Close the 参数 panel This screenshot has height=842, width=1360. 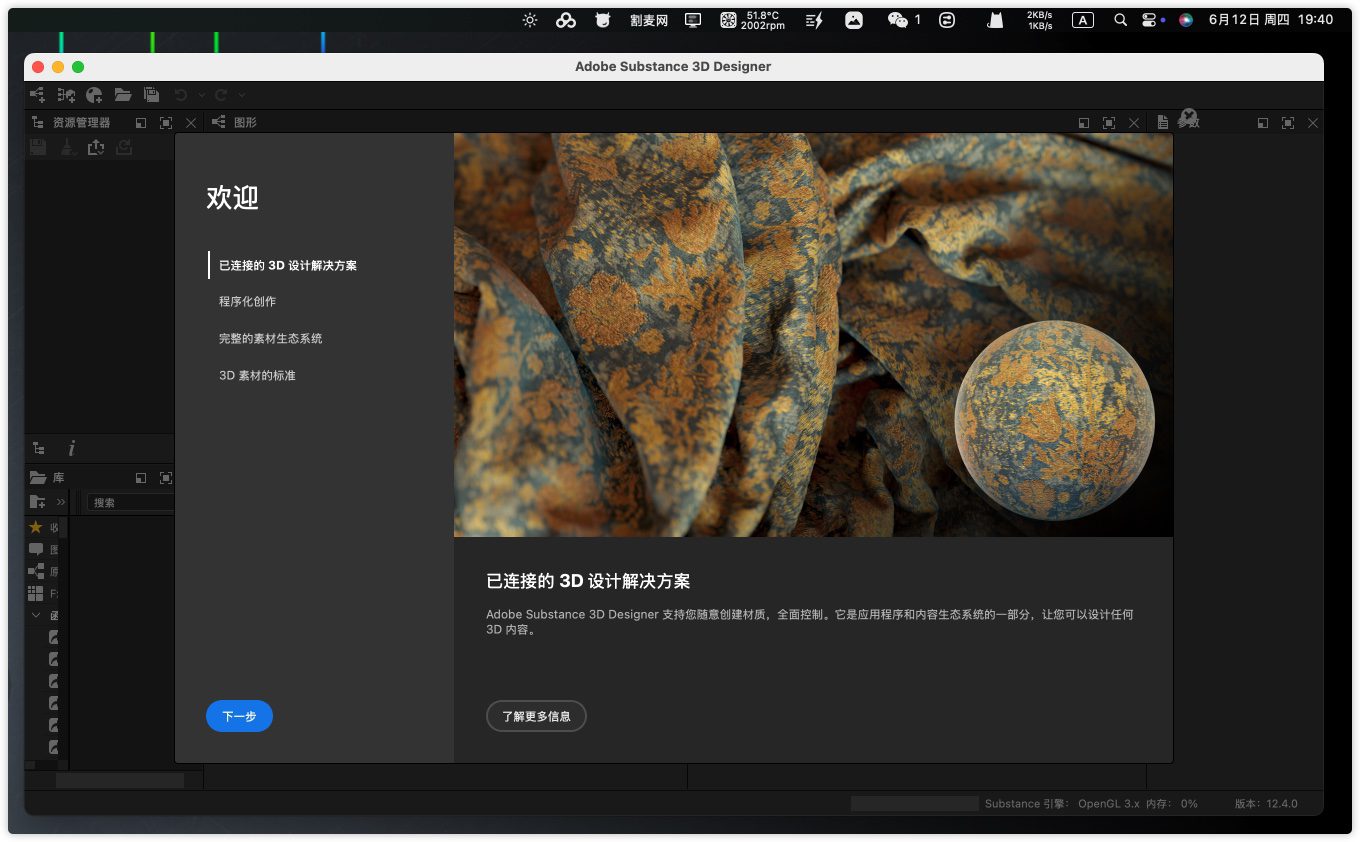click(1313, 123)
